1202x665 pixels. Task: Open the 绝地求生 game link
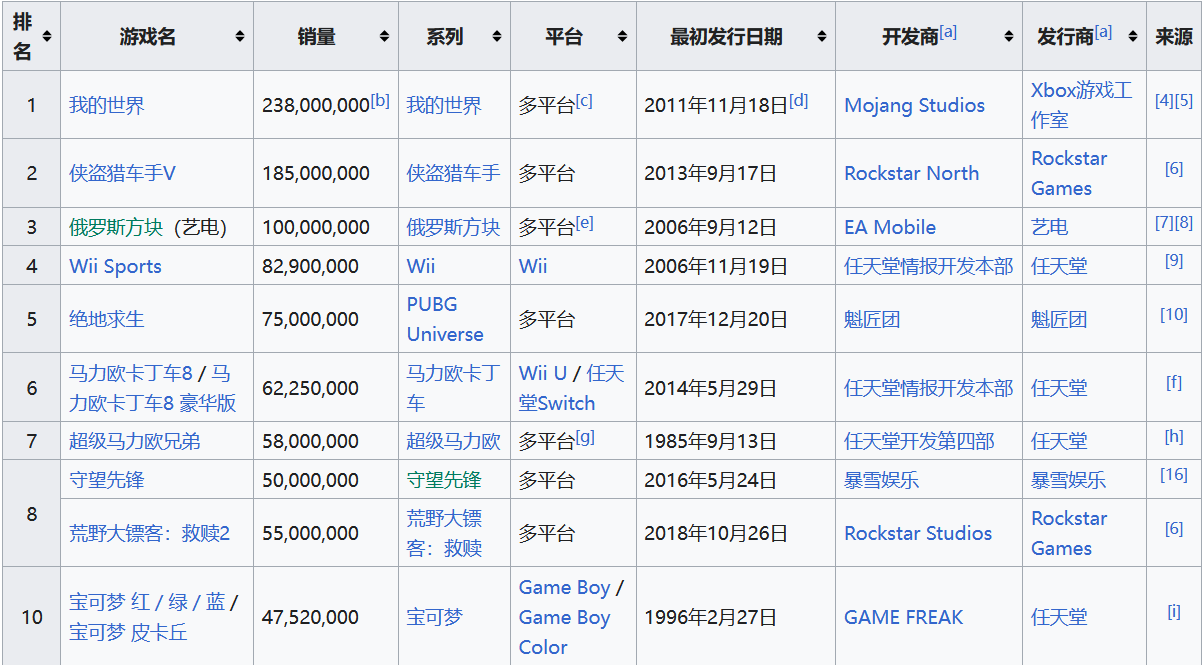[x=107, y=319]
